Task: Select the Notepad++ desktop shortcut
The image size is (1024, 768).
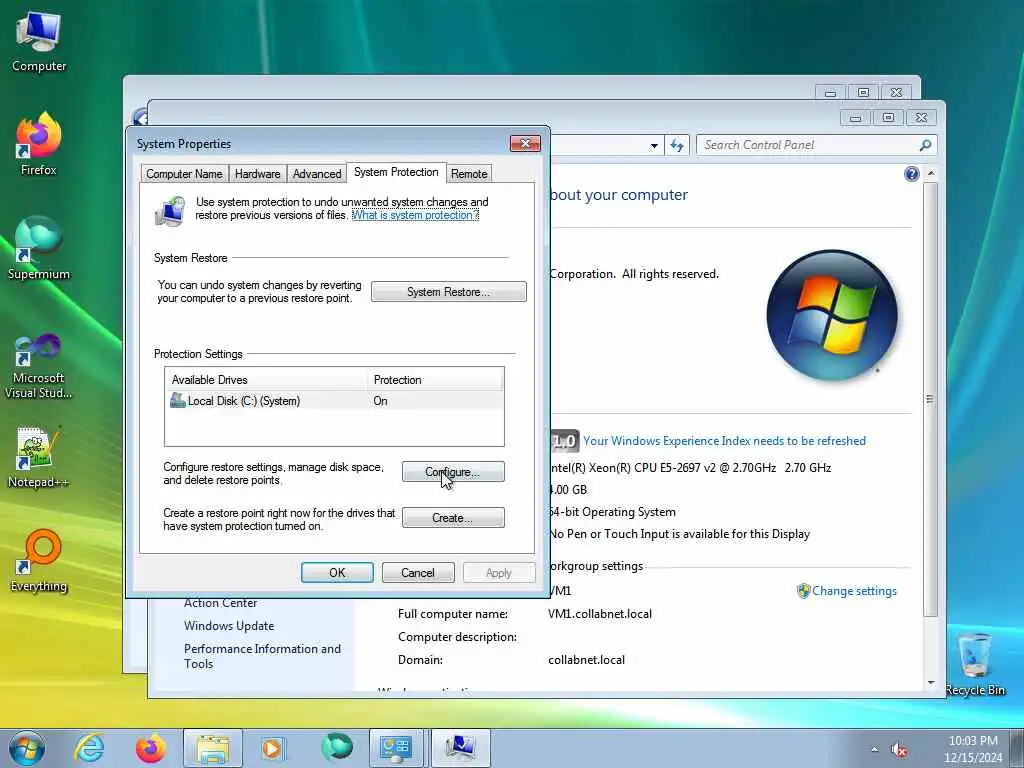Action: point(39,457)
